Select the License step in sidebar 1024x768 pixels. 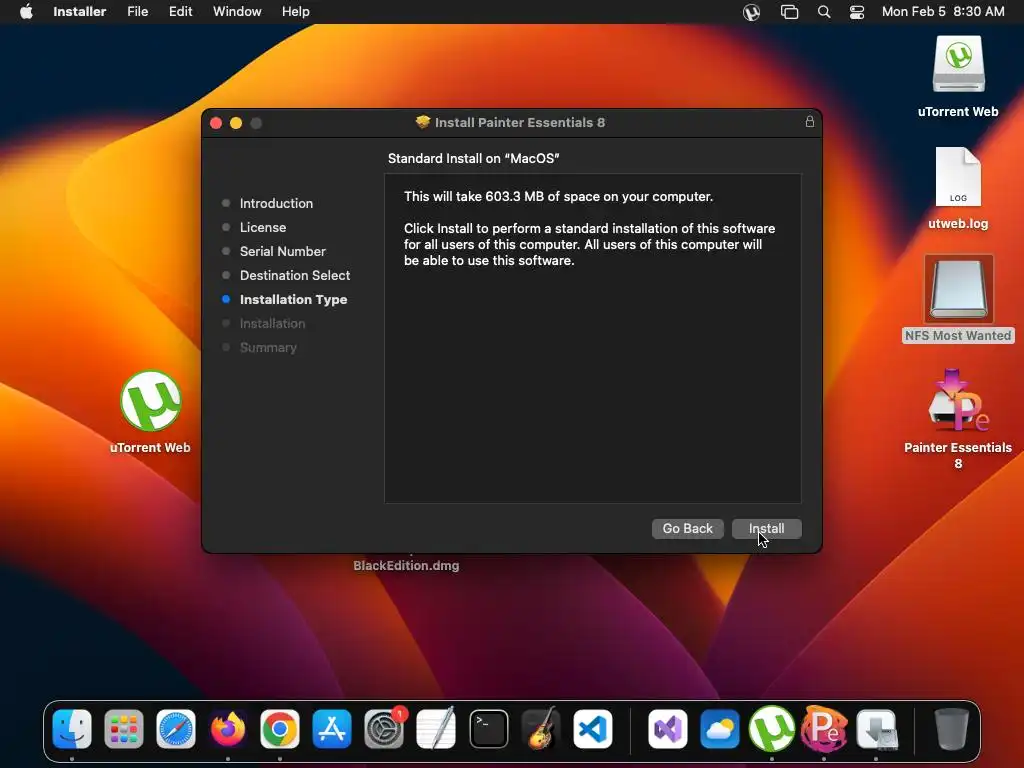click(x=263, y=227)
